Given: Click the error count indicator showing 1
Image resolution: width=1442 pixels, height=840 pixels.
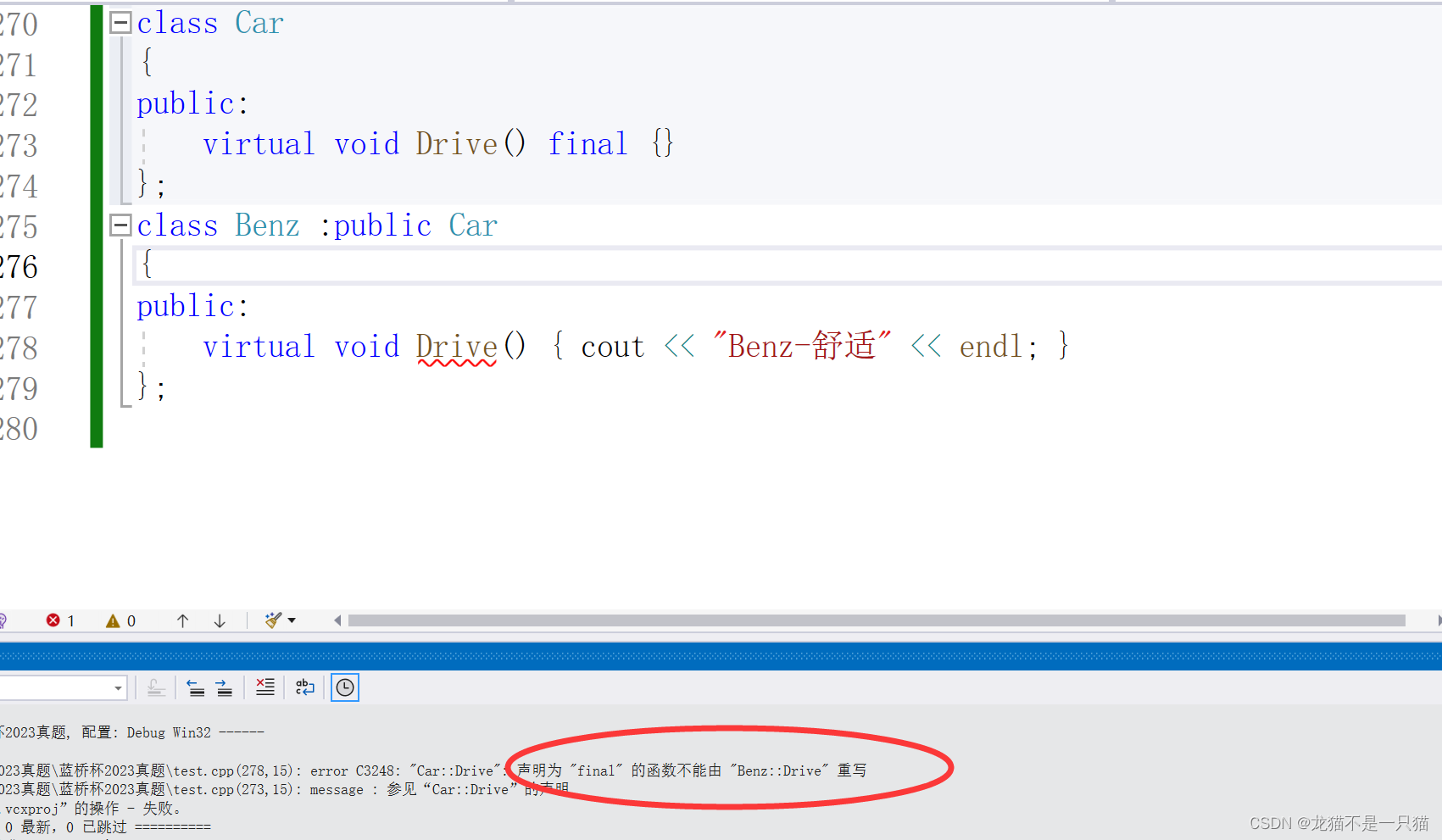Looking at the screenshot, I should click(61, 620).
